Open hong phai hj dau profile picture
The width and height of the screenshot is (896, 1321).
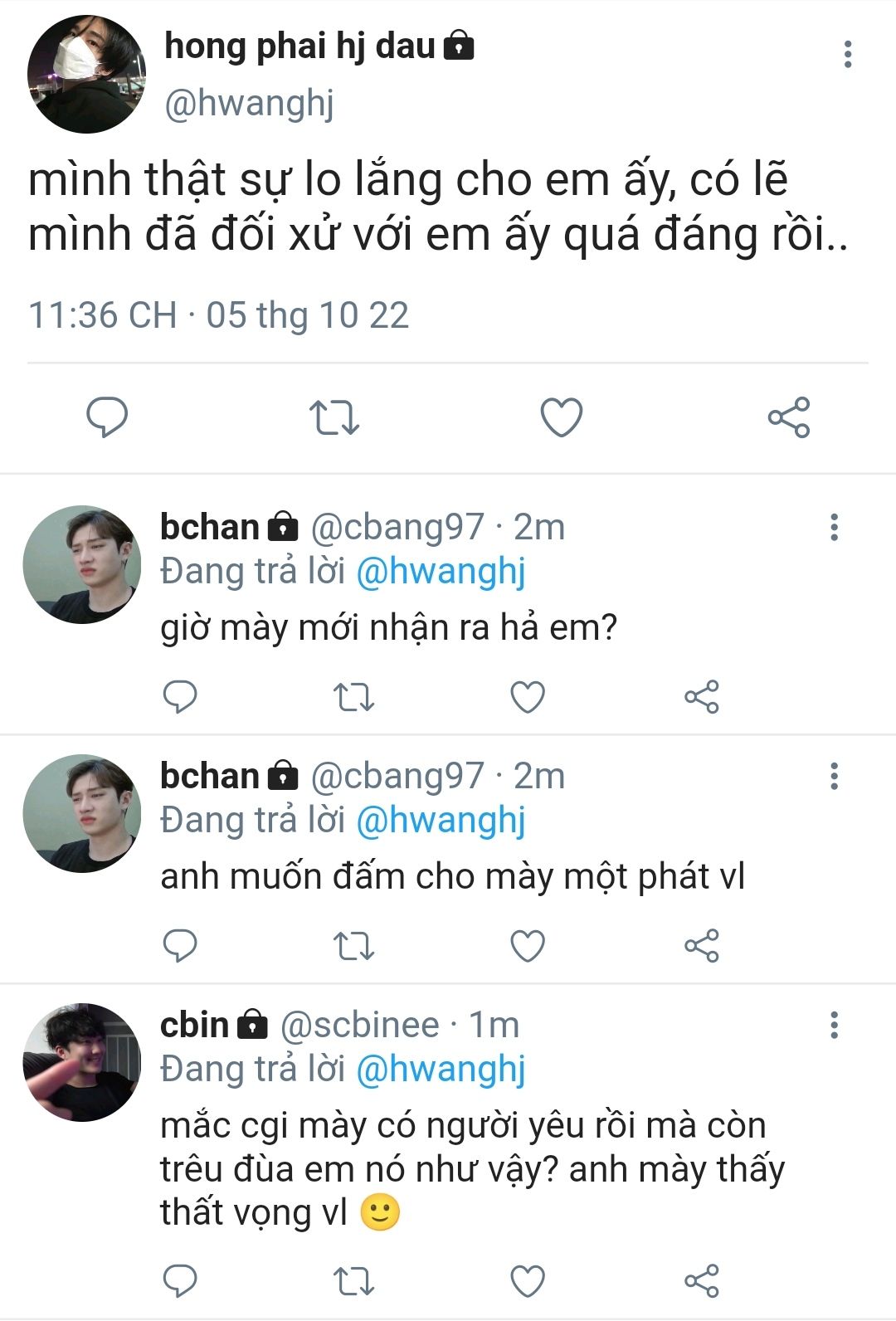[86, 74]
